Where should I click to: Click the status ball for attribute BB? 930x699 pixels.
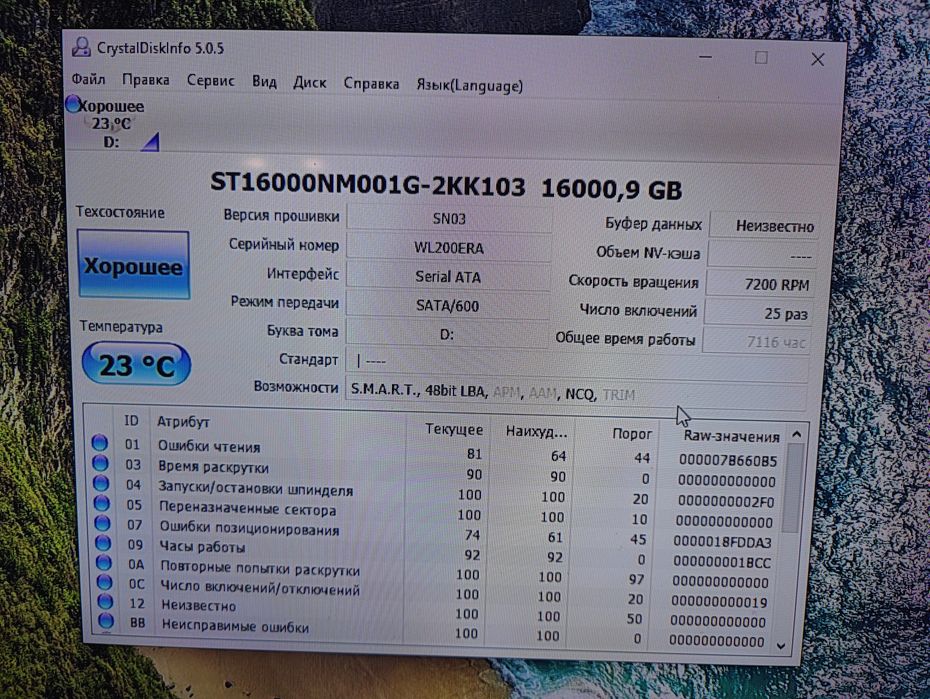[106, 621]
